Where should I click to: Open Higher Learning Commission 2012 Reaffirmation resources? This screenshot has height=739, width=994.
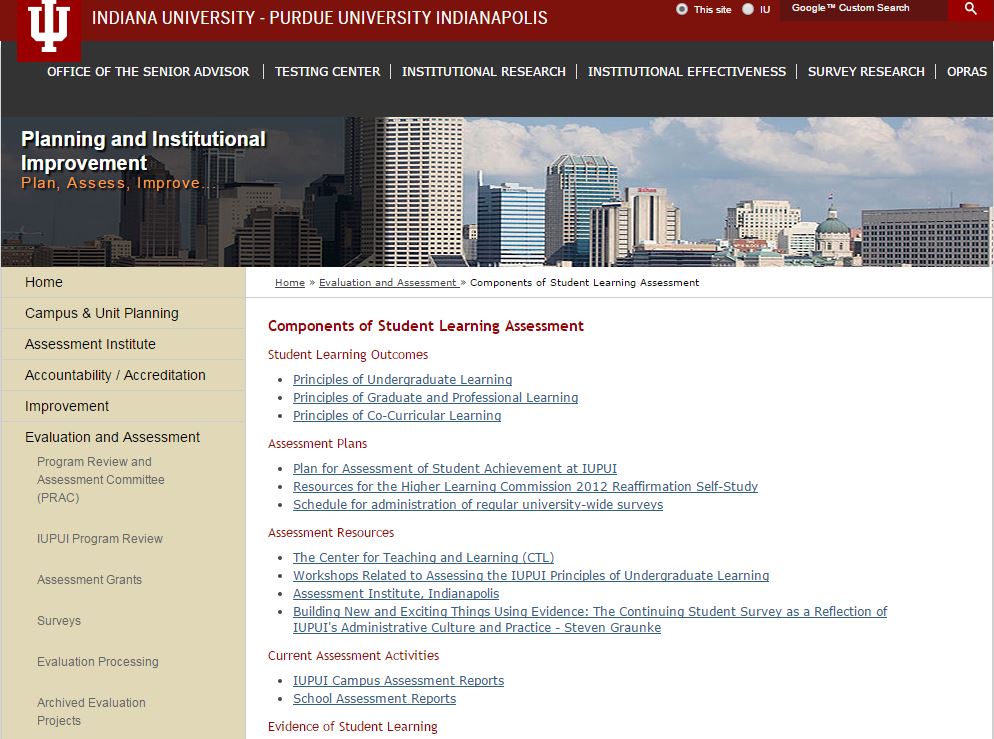pos(526,487)
